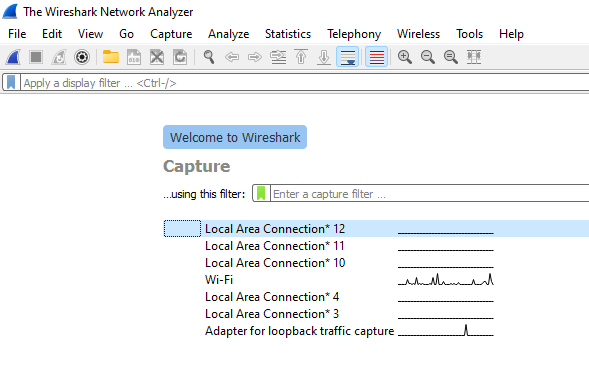This screenshot has height=388, width=589.
Task: Zoom in the main window text
Action: (x=405, y=57)
